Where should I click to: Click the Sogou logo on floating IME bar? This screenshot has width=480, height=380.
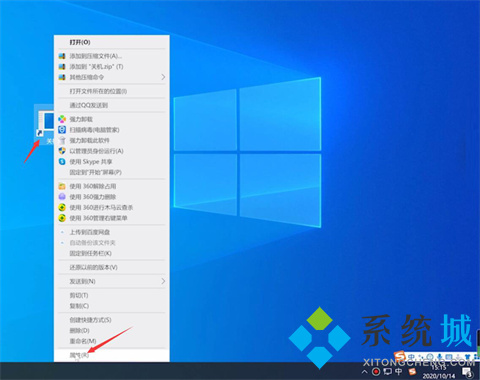pyautogui.click(x=399, y=356)
